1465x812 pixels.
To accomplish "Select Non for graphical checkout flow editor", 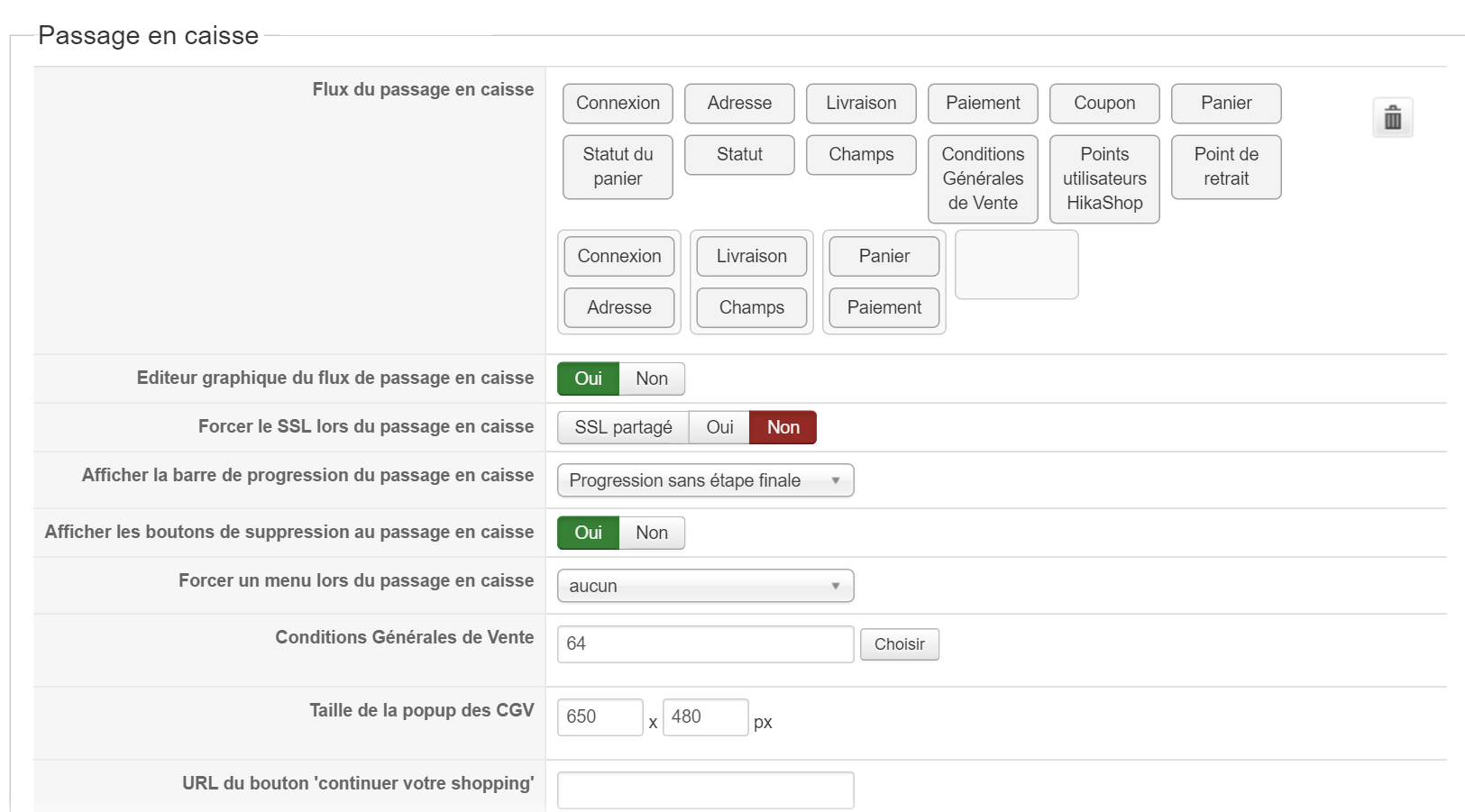I will tap(651, 379).
